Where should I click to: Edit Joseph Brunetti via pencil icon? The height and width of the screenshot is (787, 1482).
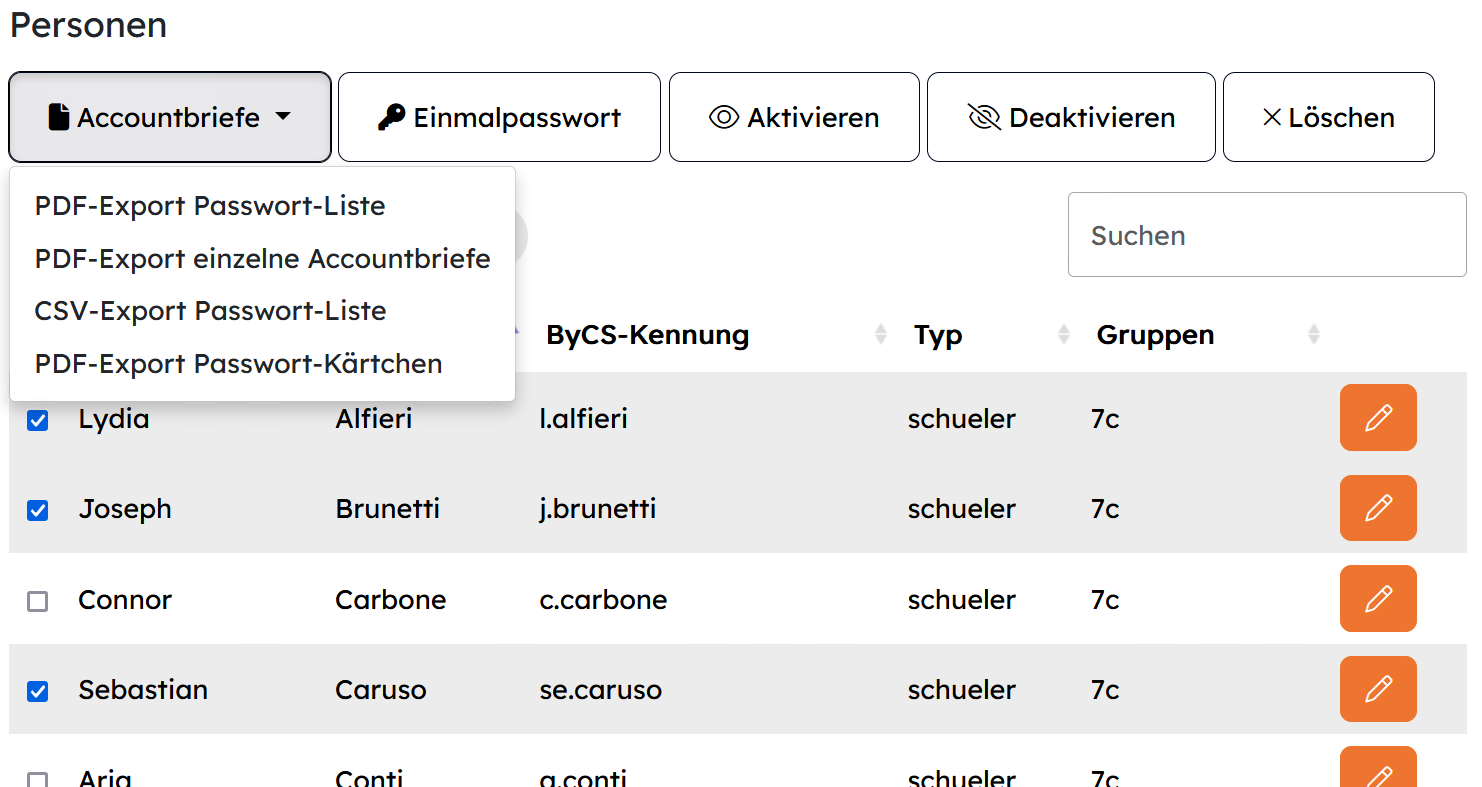click(1378, 508)
